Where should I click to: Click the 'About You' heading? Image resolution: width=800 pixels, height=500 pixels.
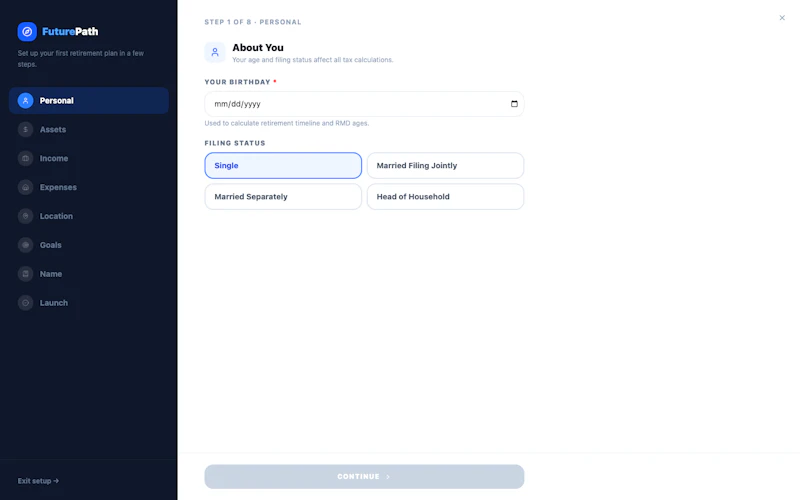tap(258, 47)
